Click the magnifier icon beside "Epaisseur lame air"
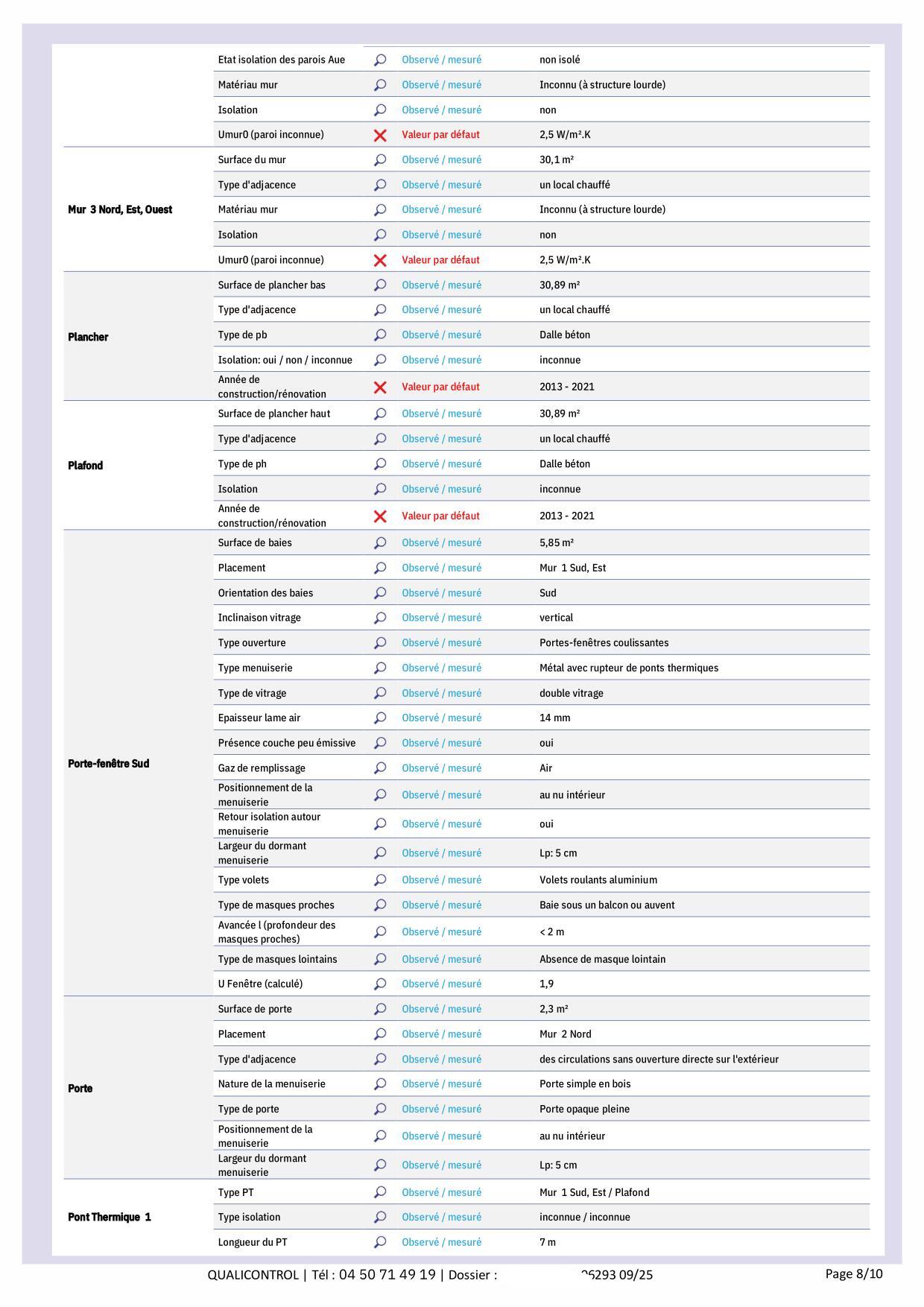The image size is (924, 1307). (380, 718)
